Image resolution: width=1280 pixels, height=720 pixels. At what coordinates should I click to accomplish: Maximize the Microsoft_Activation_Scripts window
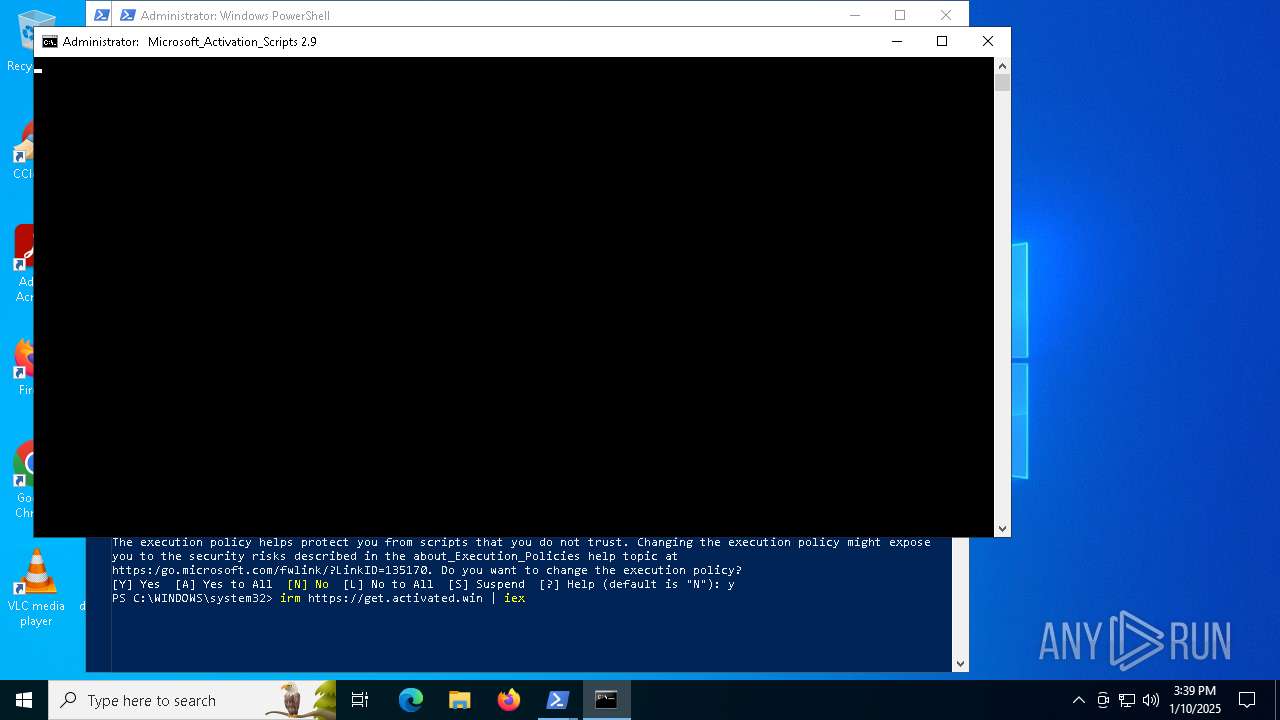coord(942,42)
